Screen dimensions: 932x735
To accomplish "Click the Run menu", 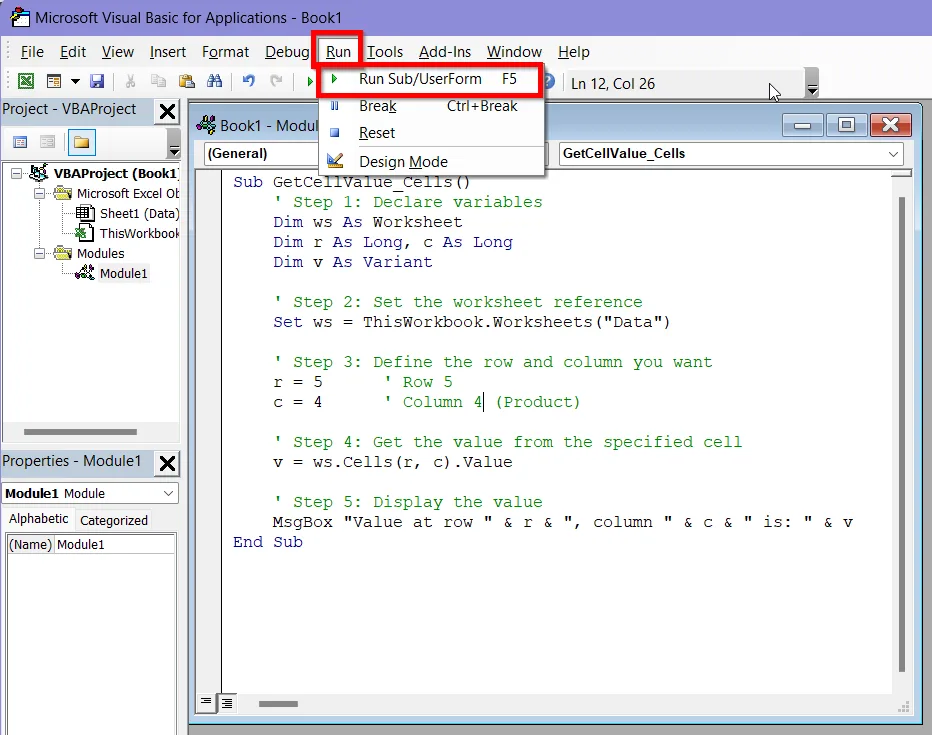I will pos(338,52).
